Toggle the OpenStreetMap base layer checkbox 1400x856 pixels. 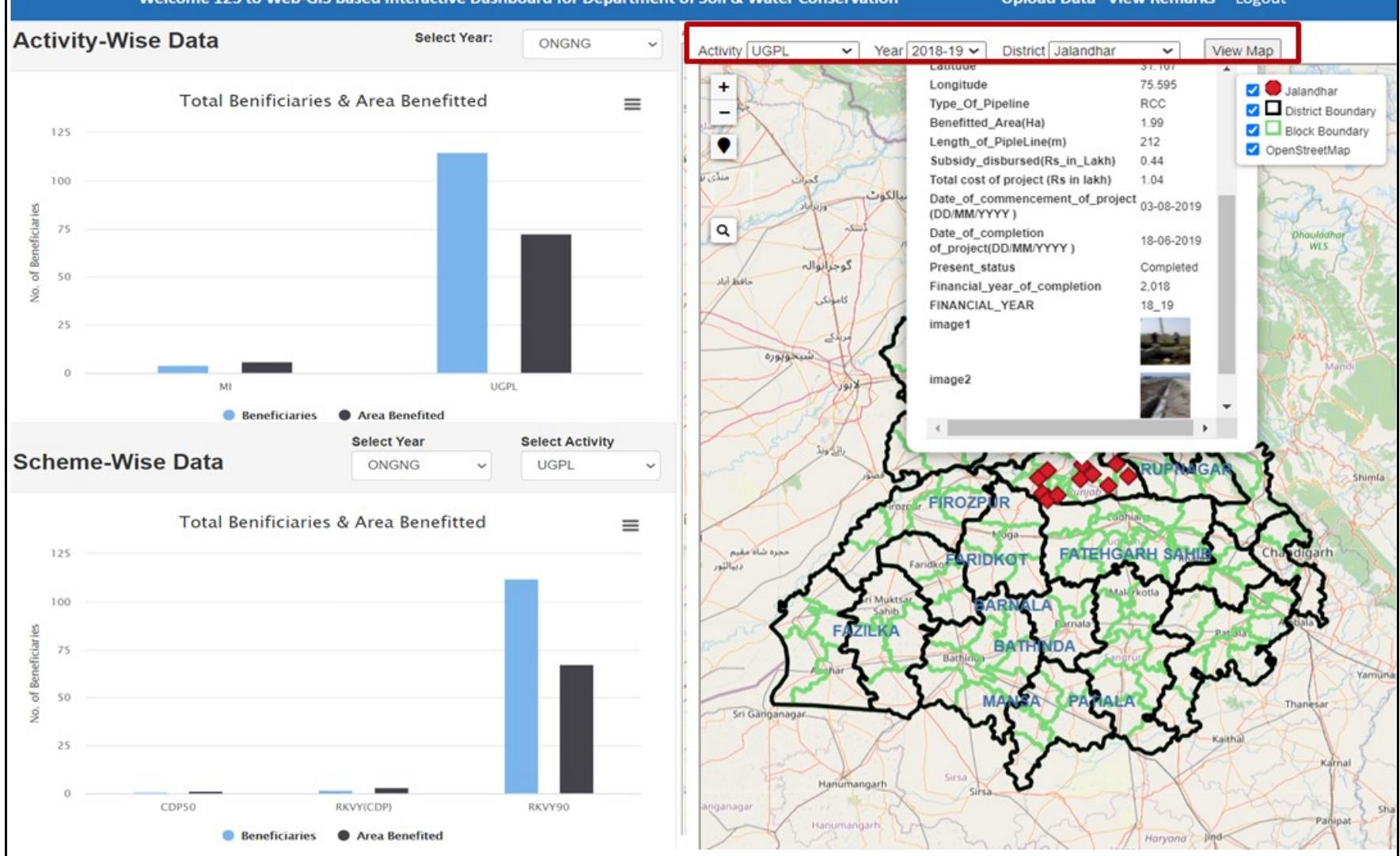click(x=1252, y=149)
